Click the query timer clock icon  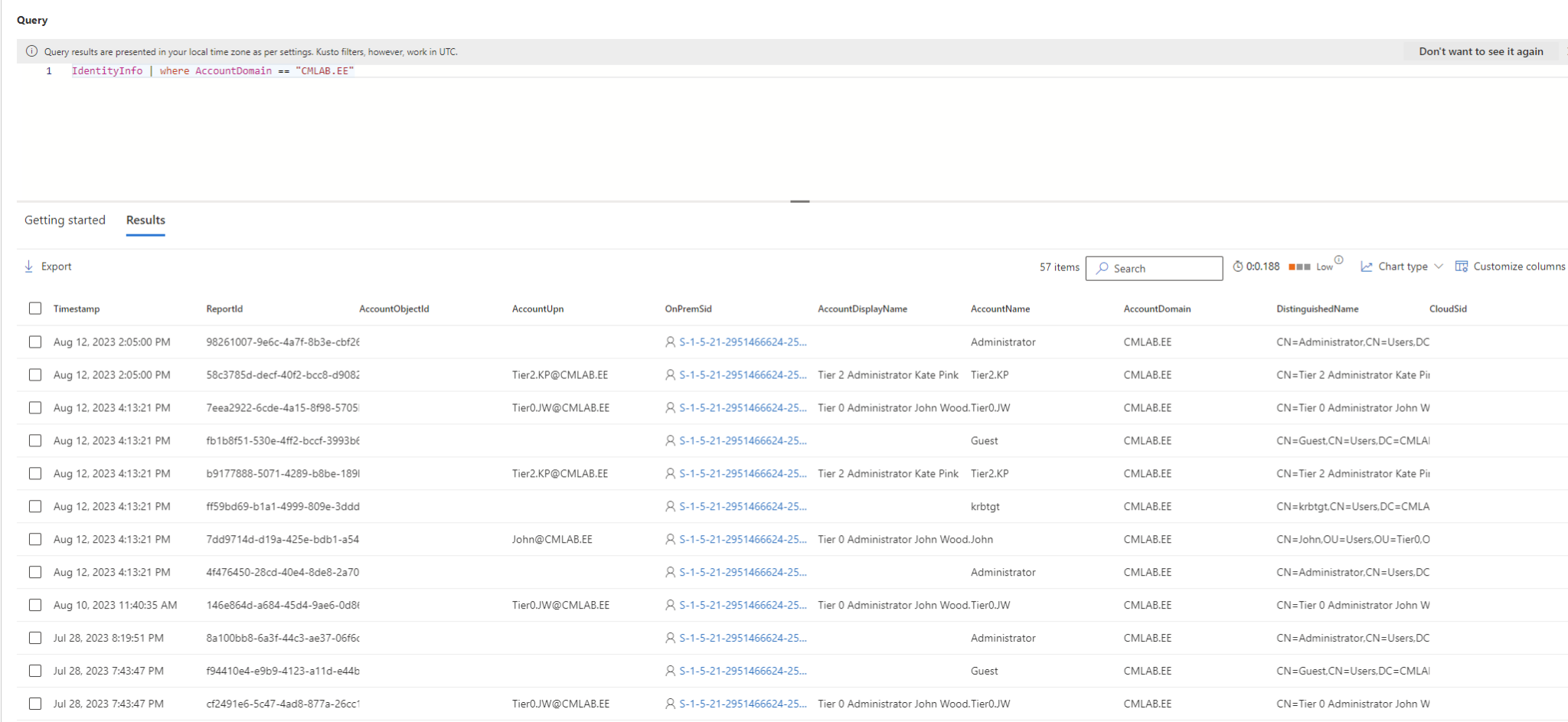(x=1238, y=266)
